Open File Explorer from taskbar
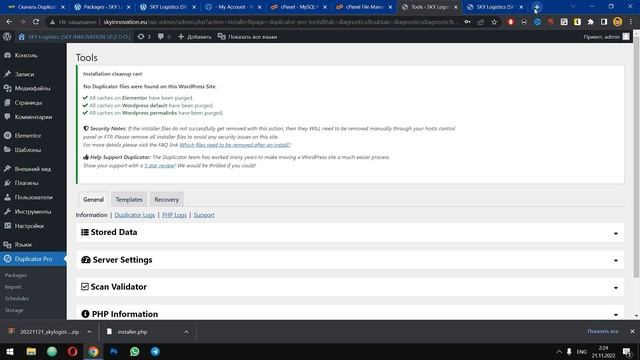 (31, 351)
